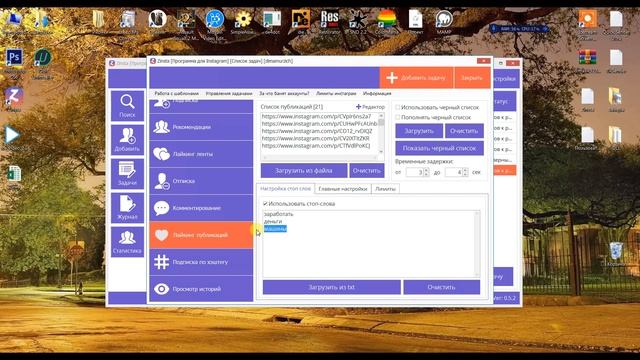The image size is (640, 360).
Task: Click Загрузить из txt button
Action: [331, 287]
